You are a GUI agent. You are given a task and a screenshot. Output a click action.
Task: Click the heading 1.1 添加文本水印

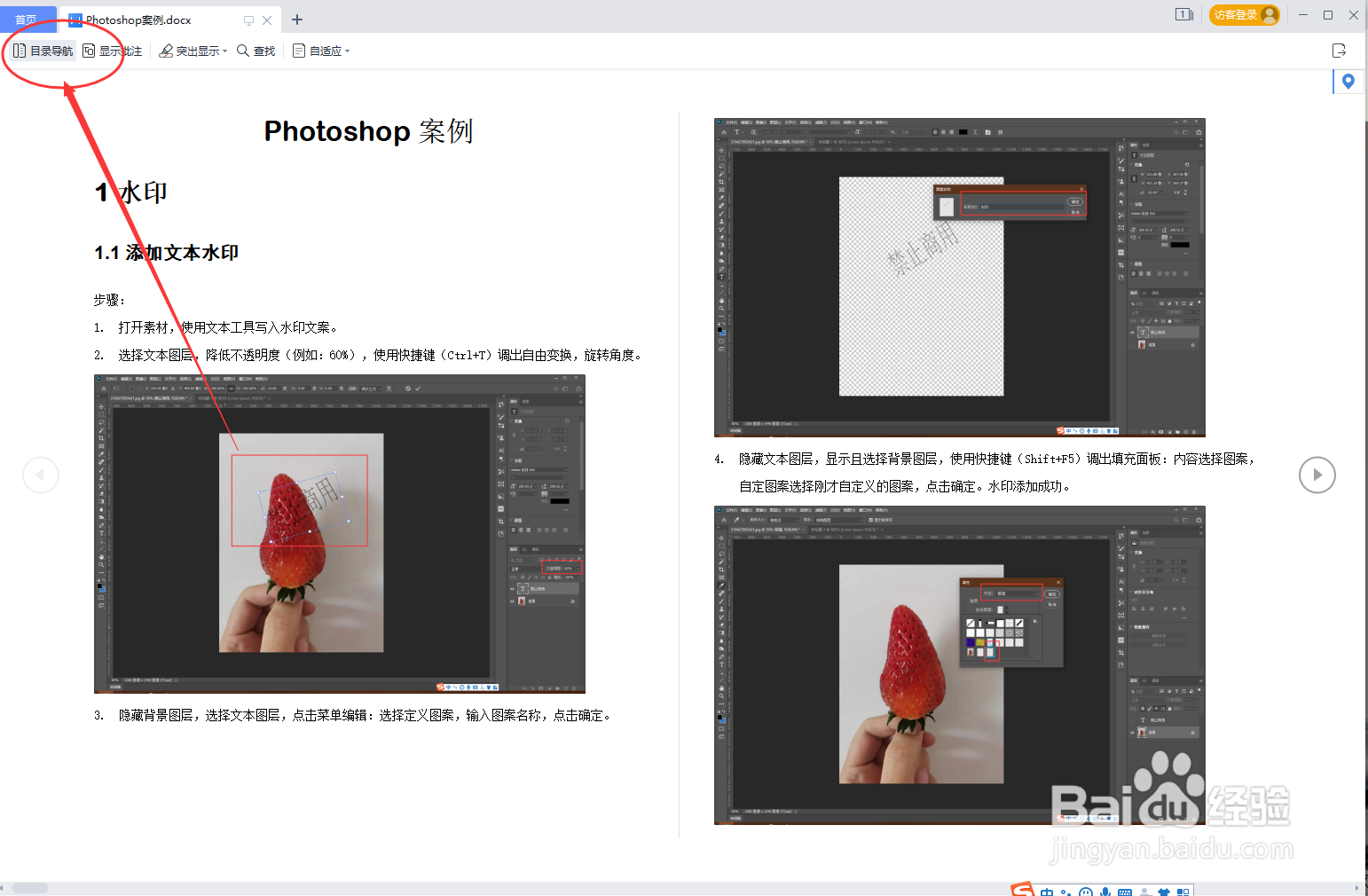(166, 253)
